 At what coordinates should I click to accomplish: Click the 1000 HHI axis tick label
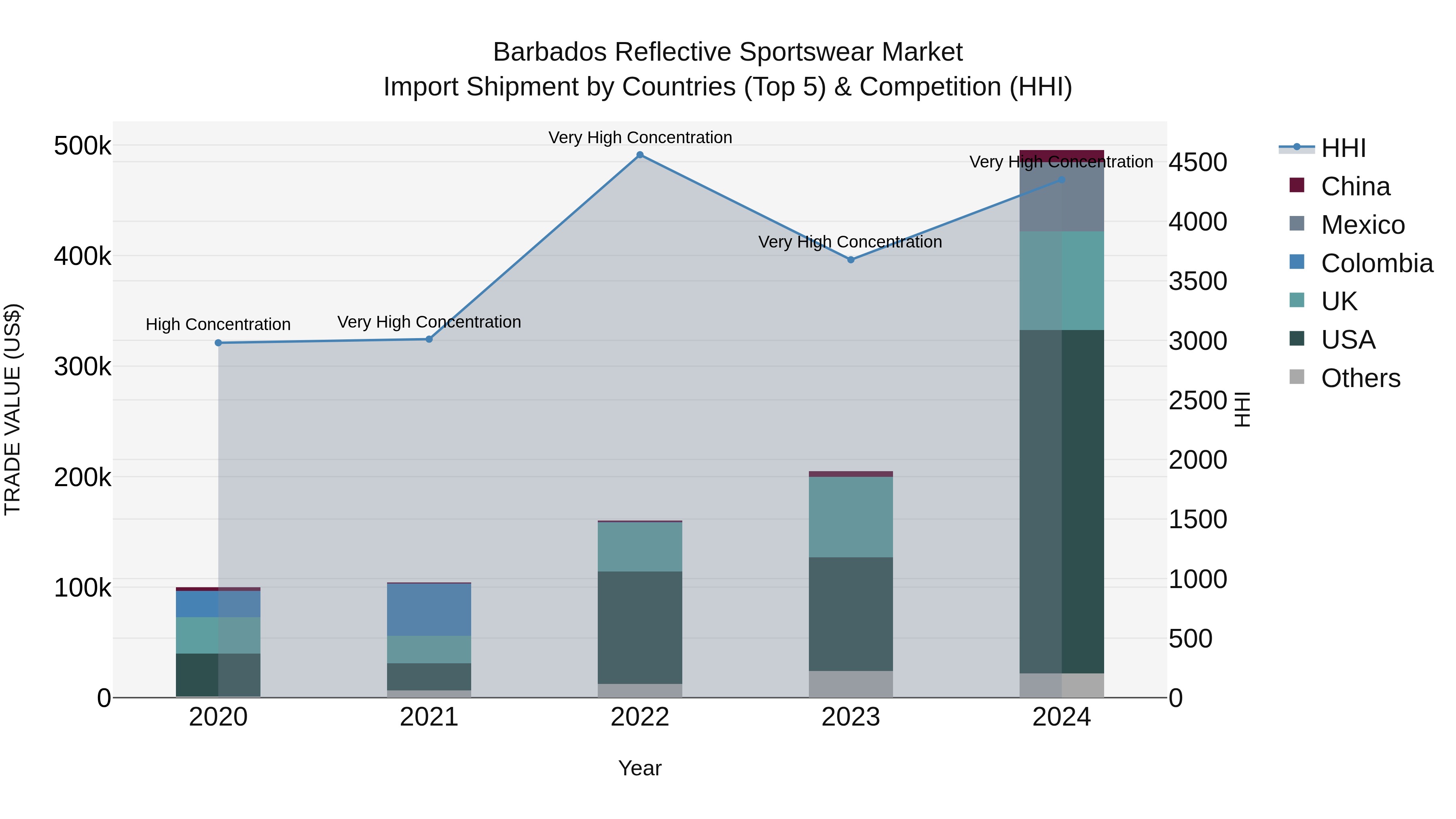[x=1198, y=579]
